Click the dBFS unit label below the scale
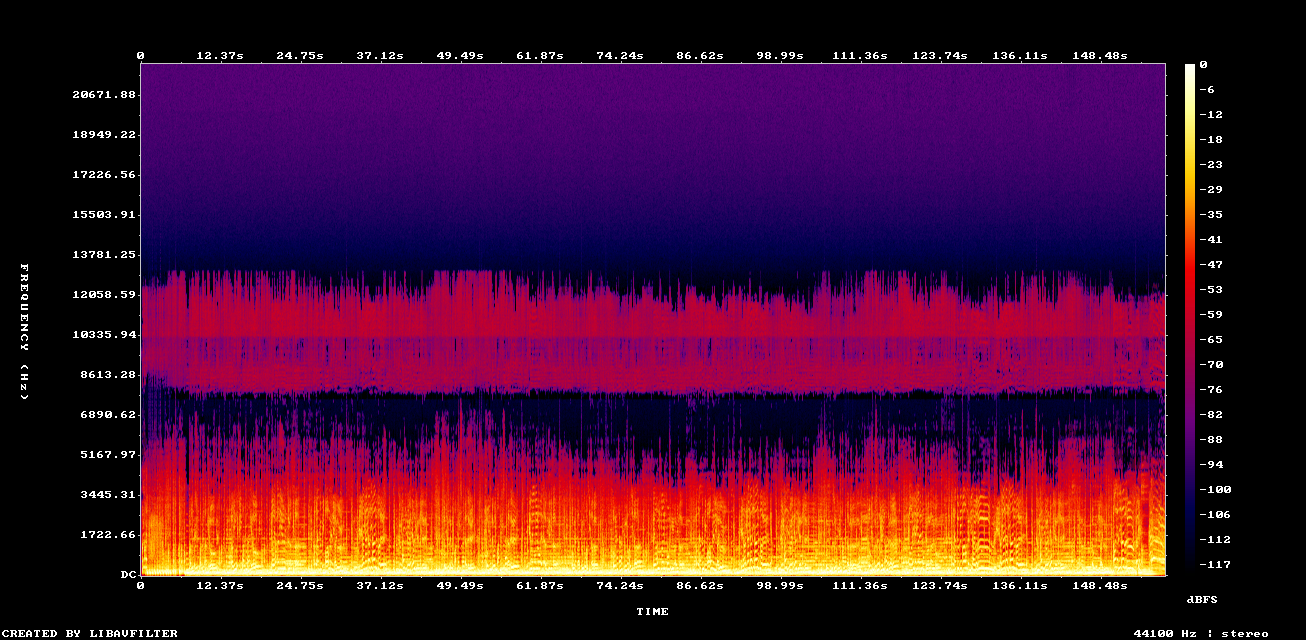The width and height of the screenshot is (1306, 640). point(1201,599)
